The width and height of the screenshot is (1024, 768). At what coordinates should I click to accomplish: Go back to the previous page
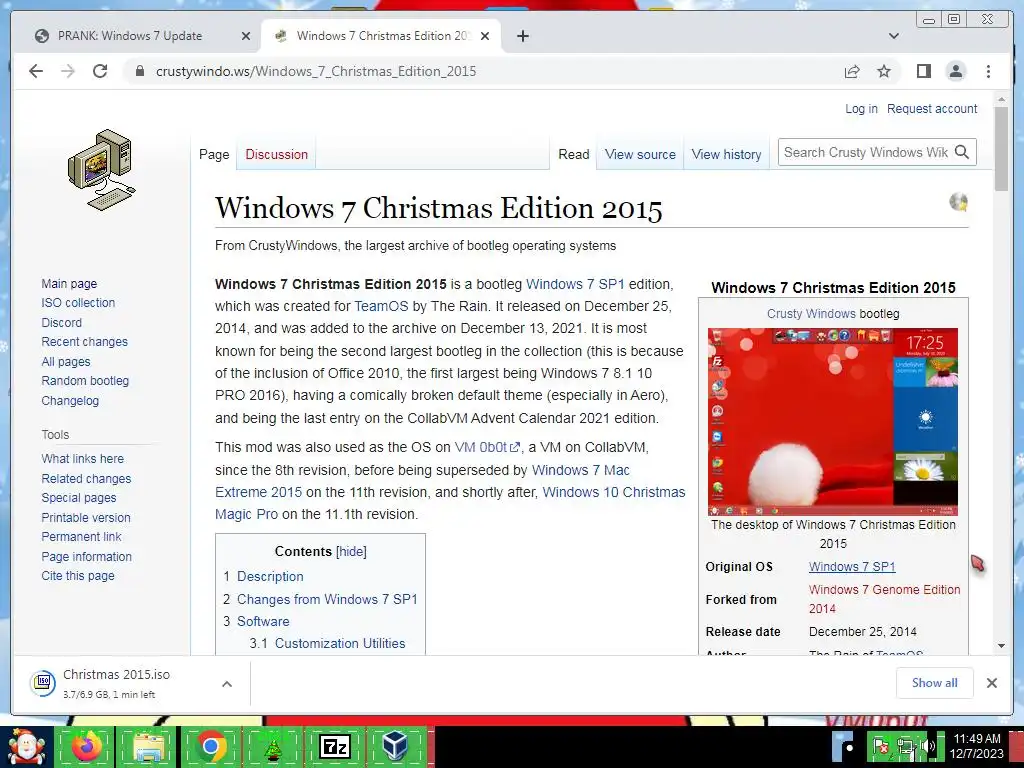click(x=36, y=71)
